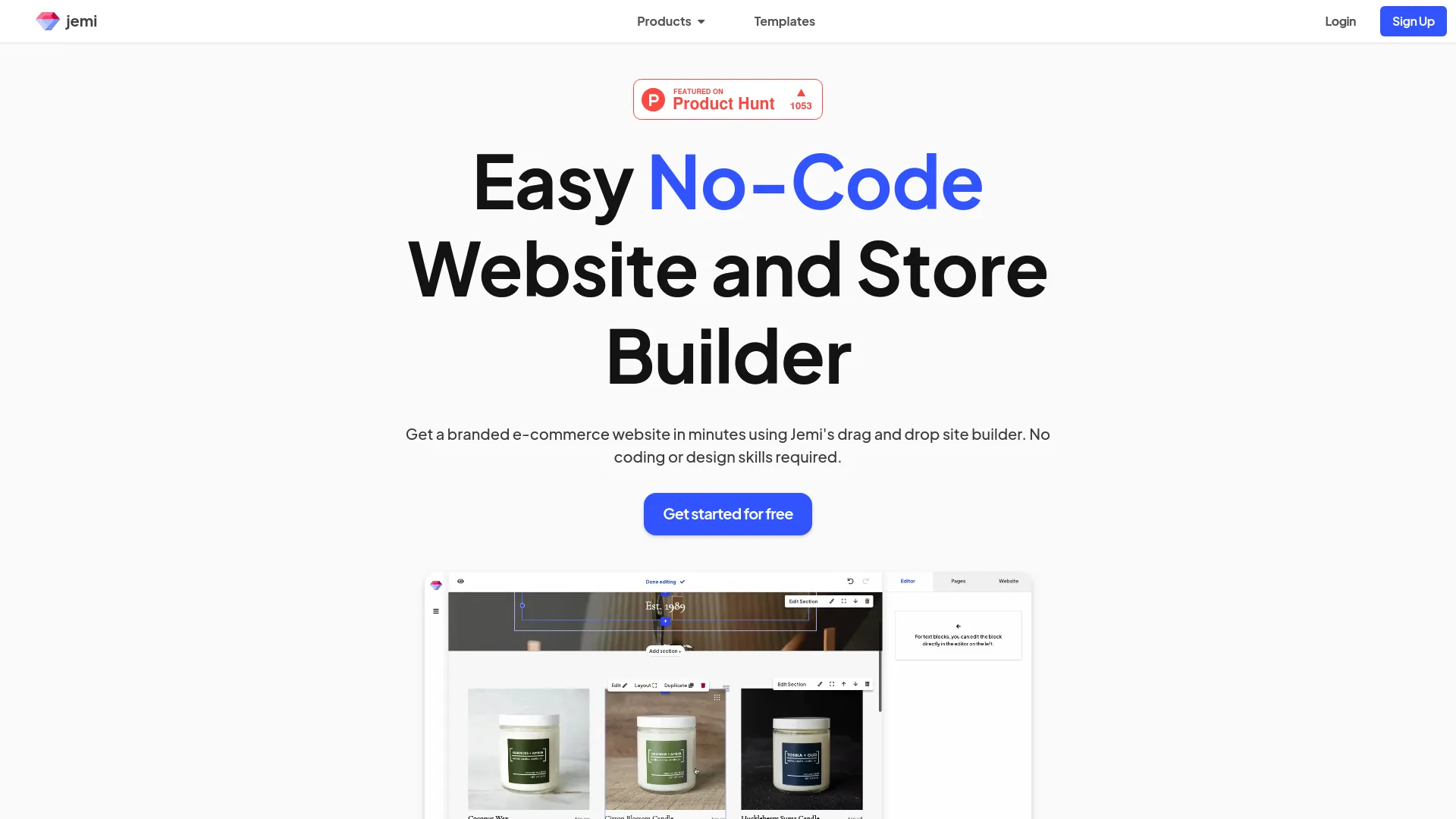Expand the Products dropdown menu
The height and width of the screenshot is (819, 1456).
click(x=671, y=21)
